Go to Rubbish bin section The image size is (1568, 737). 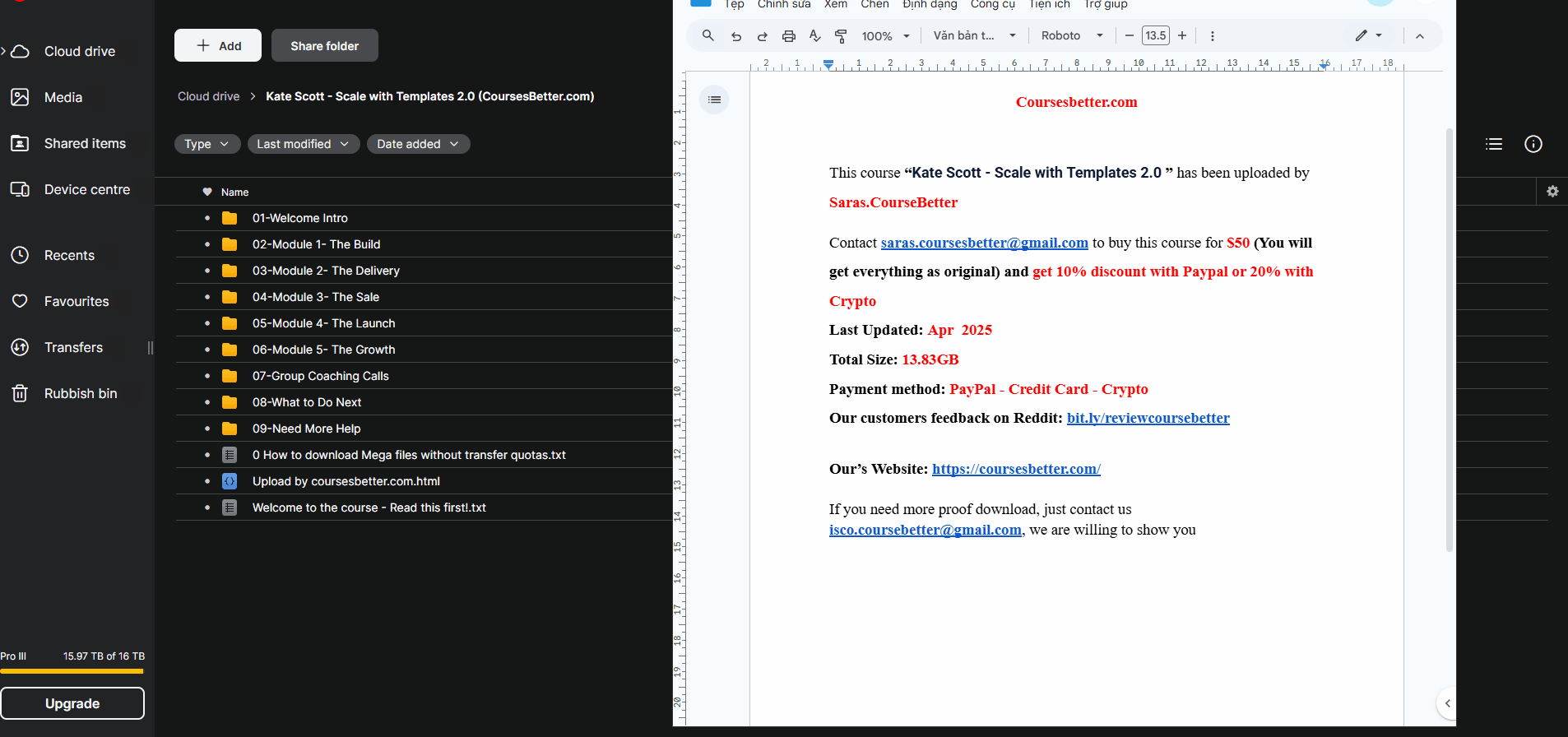click(x=80, y=393)
